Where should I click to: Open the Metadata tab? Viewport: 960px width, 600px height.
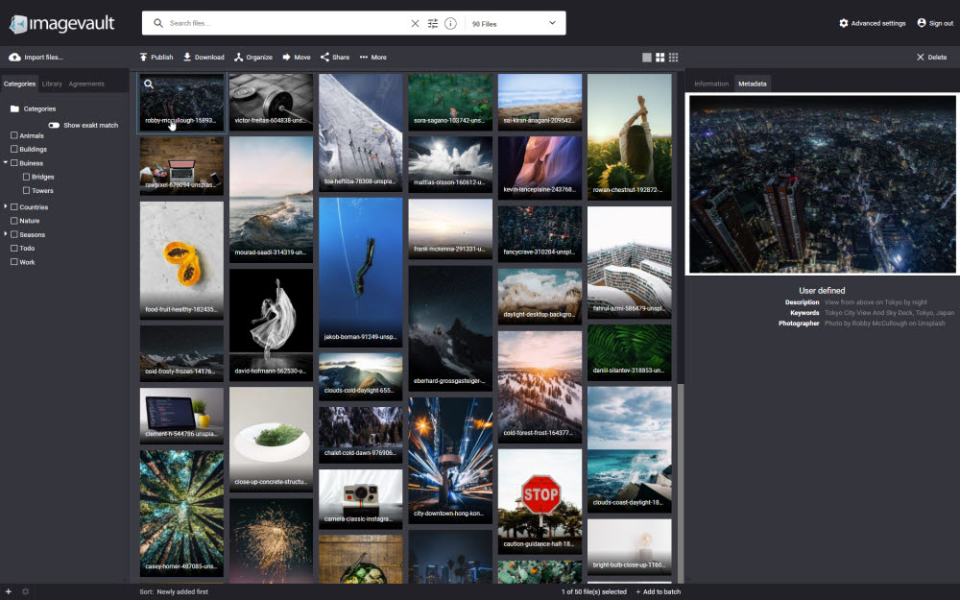pos(752,84)
